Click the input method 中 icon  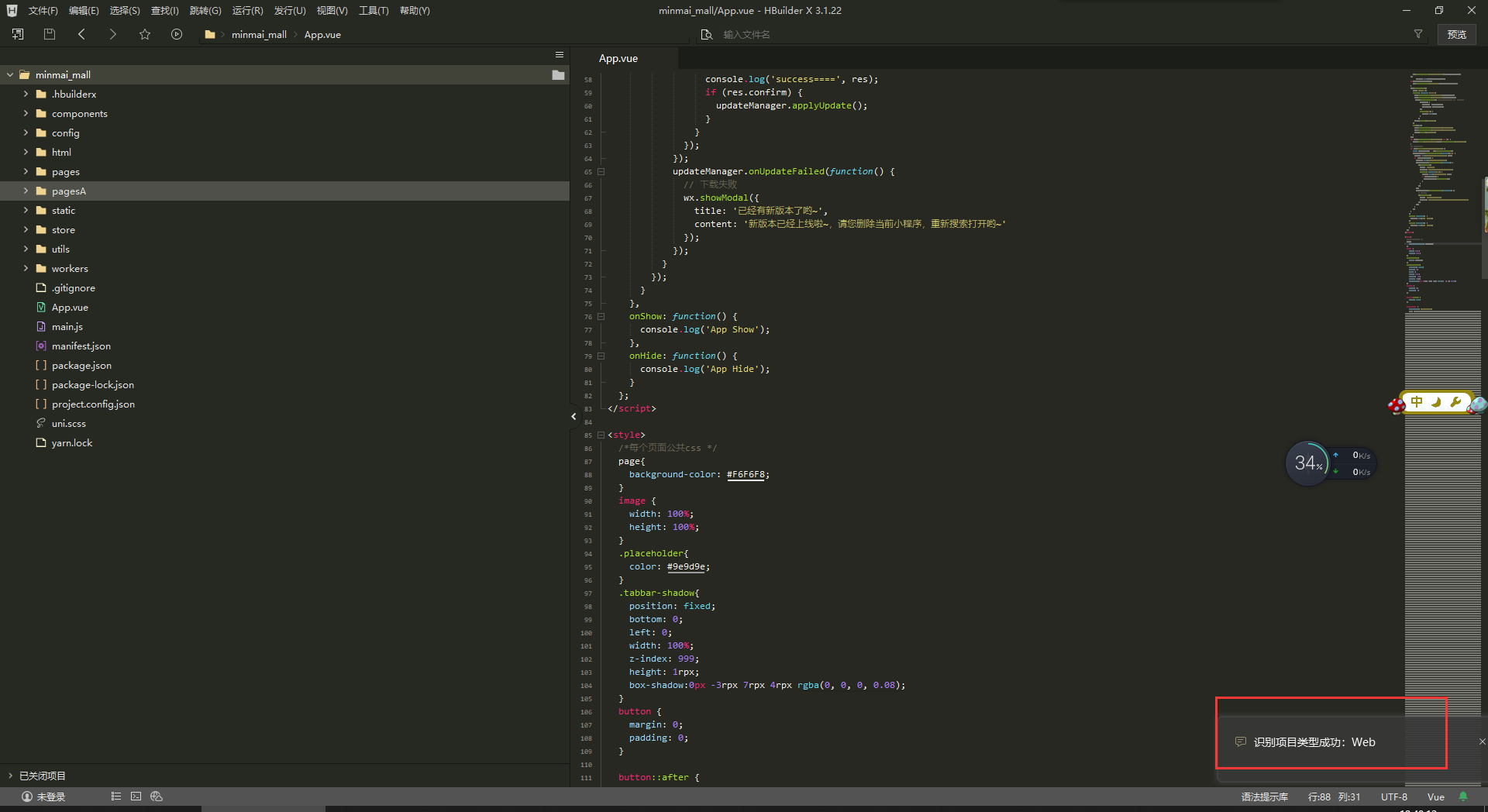pos(1417,402)
